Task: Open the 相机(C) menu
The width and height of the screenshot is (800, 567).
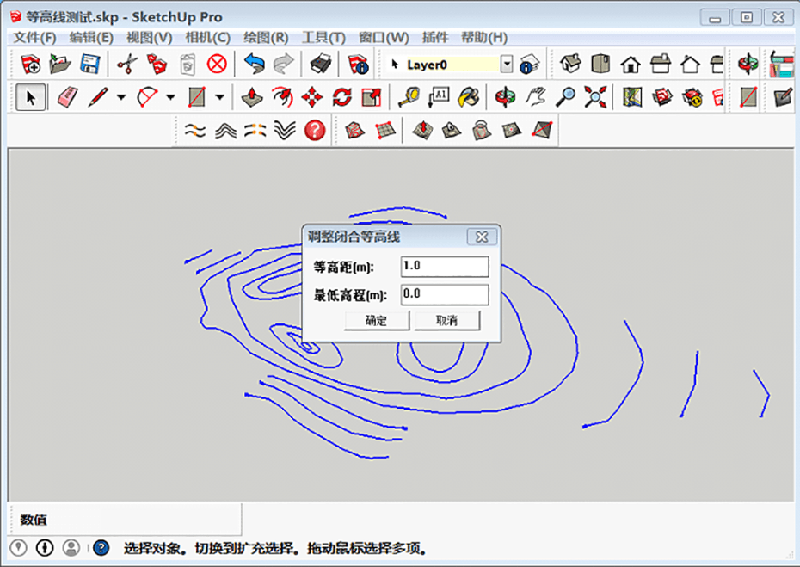Action: pos(207,37)
